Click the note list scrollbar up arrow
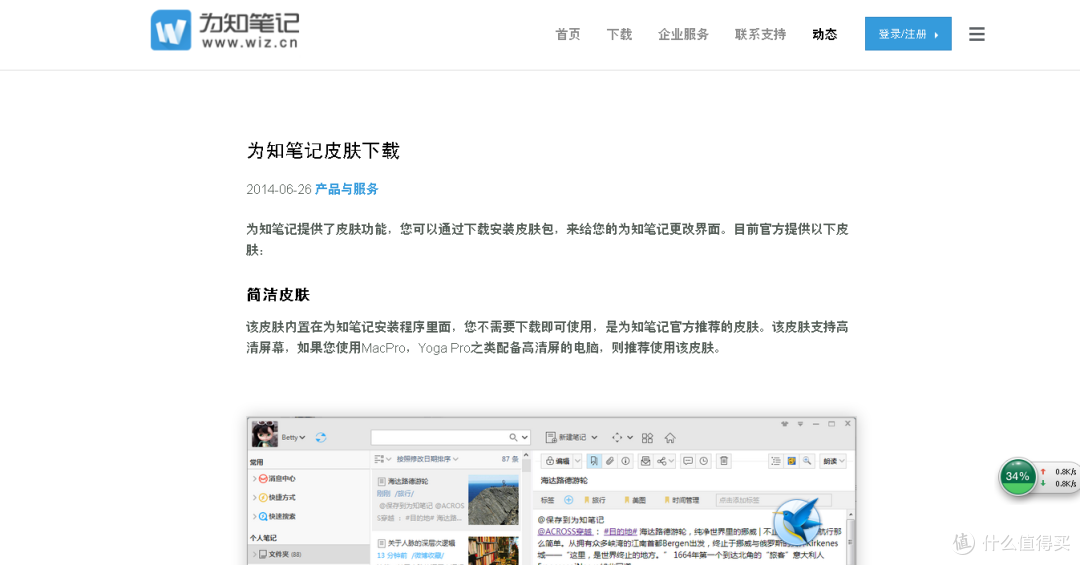The image size is (1080, 565). tap(526, 454)
